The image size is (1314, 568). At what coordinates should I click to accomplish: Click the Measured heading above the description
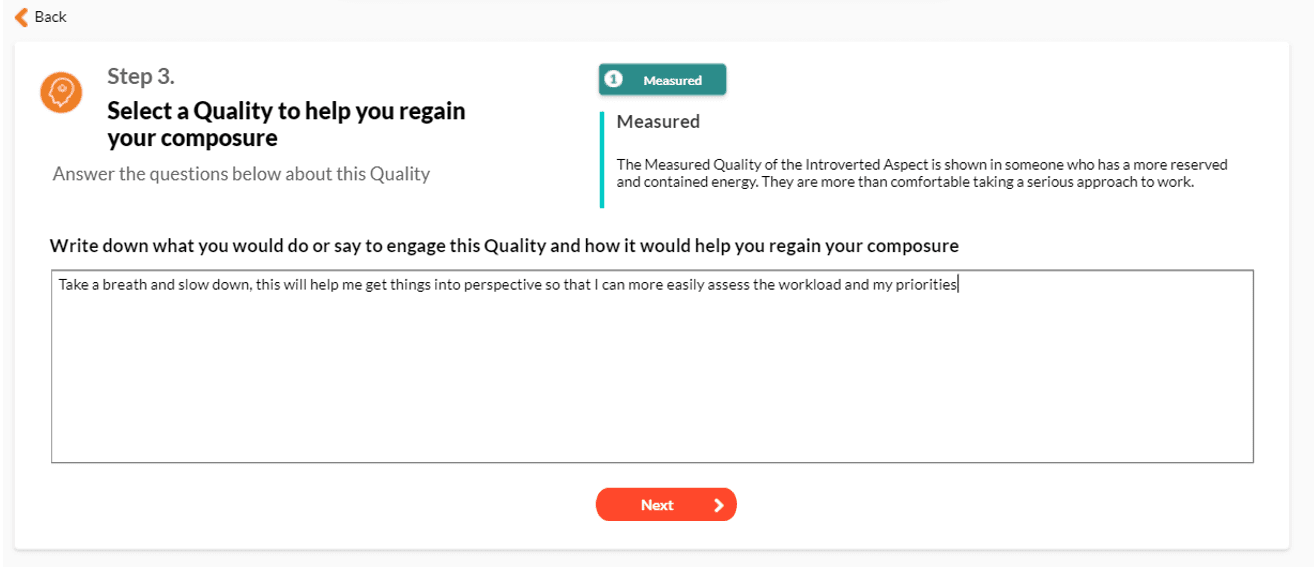tap(658, 122)
